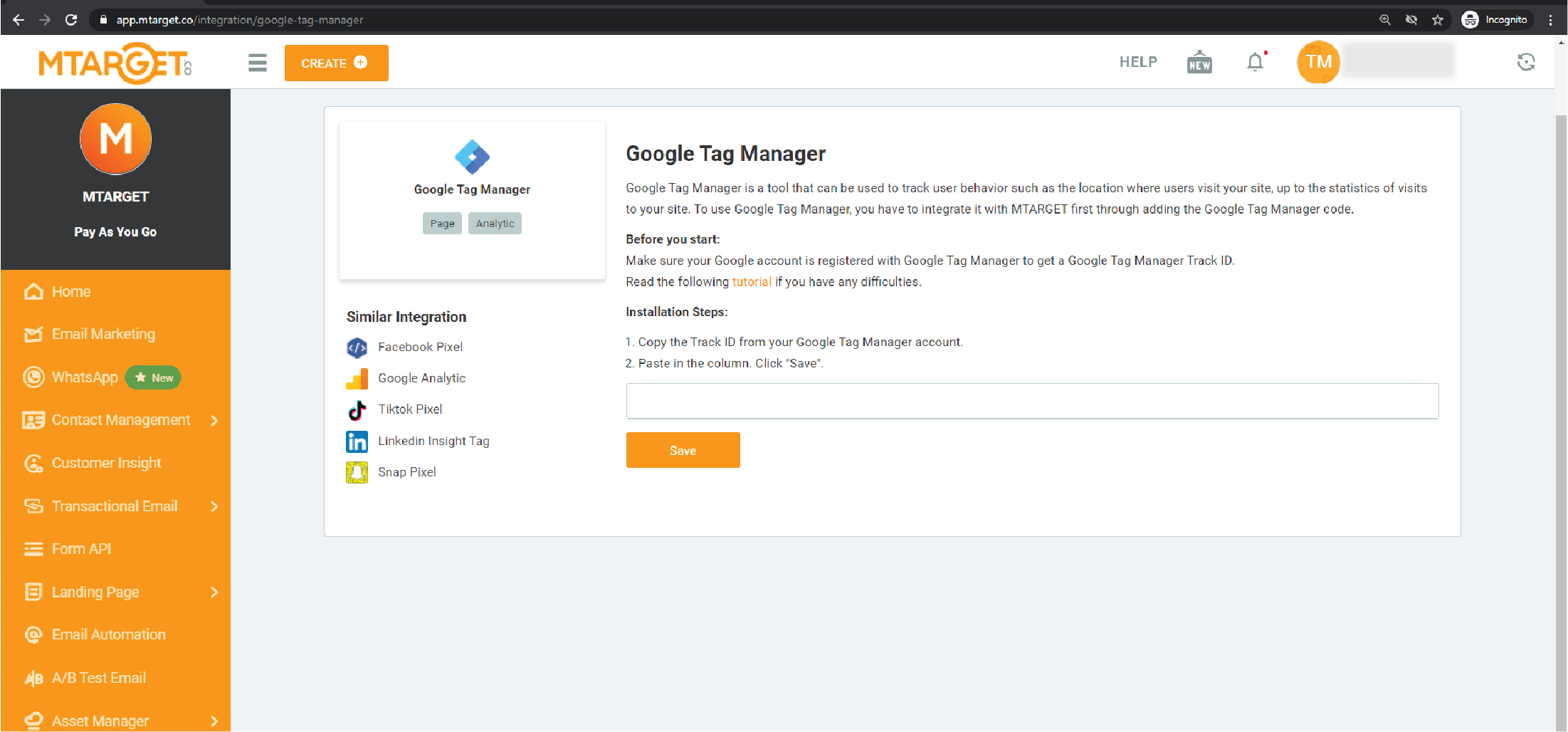Click the Page tag label
This screenshot has height=732, width=1568.
442,224
